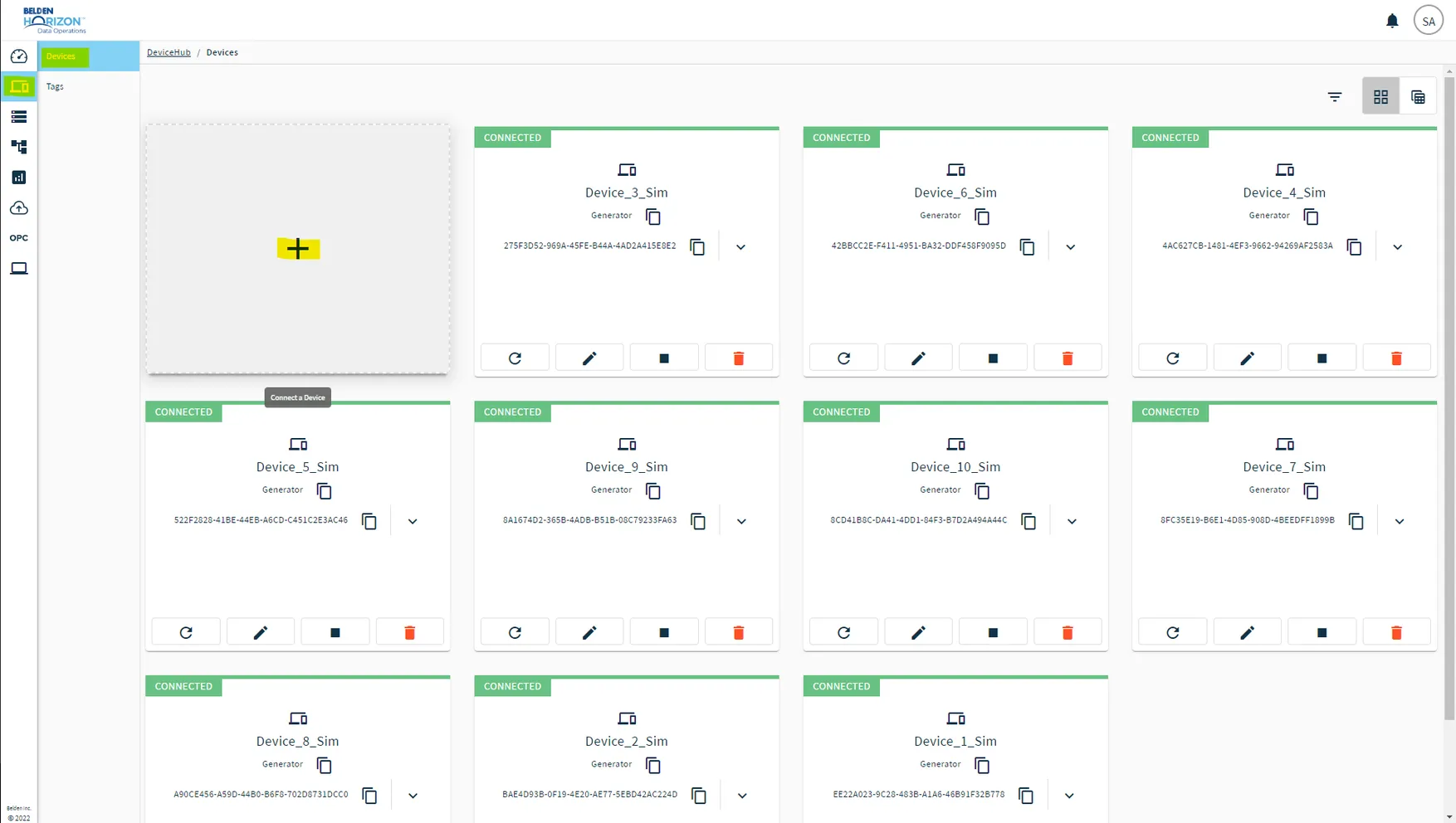Expand Device_8_Sim details chevron
Screen dimensions: 1456x823
[x=413, y=796]
